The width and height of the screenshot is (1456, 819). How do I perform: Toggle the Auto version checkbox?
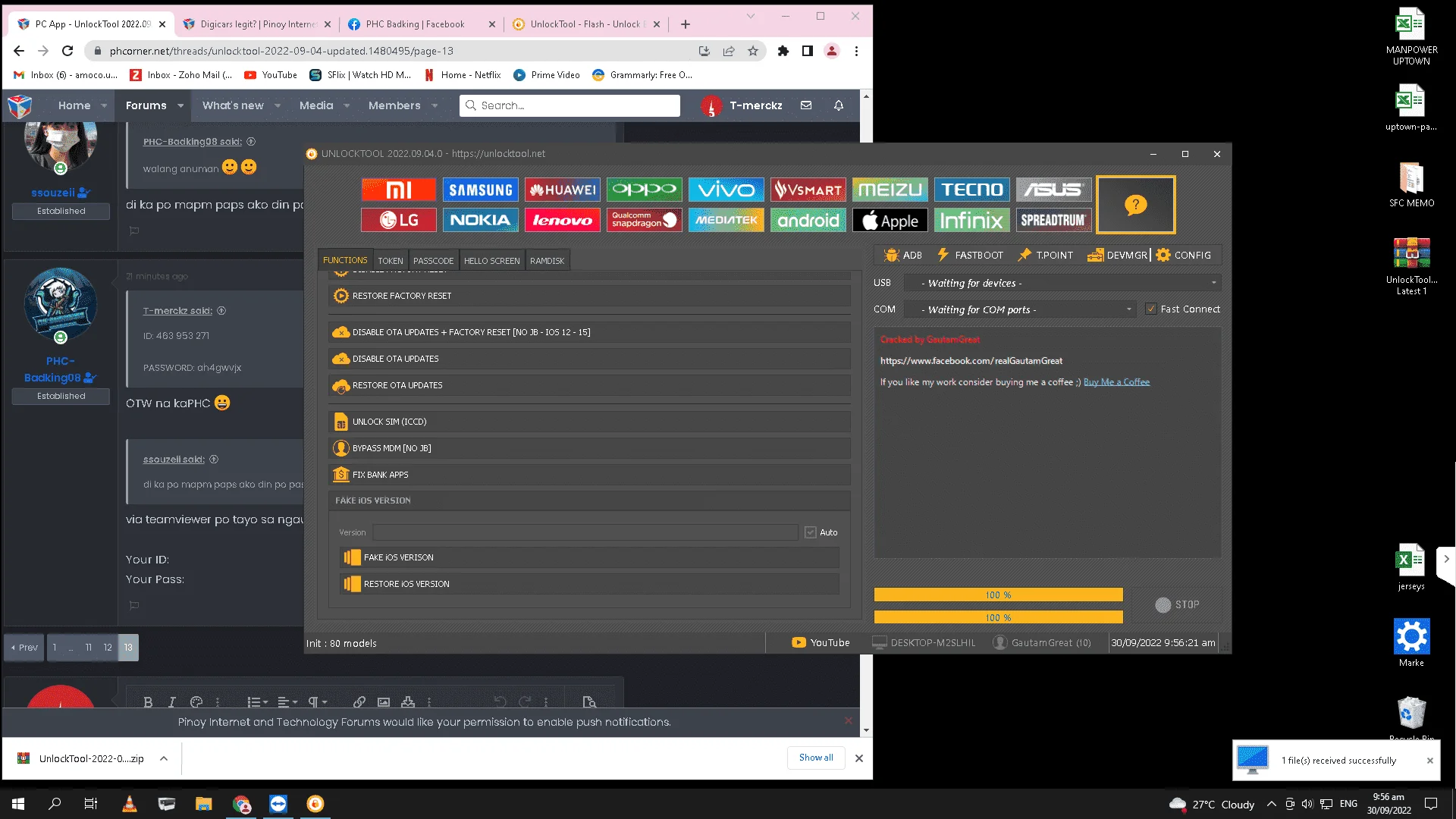point(811,532)
